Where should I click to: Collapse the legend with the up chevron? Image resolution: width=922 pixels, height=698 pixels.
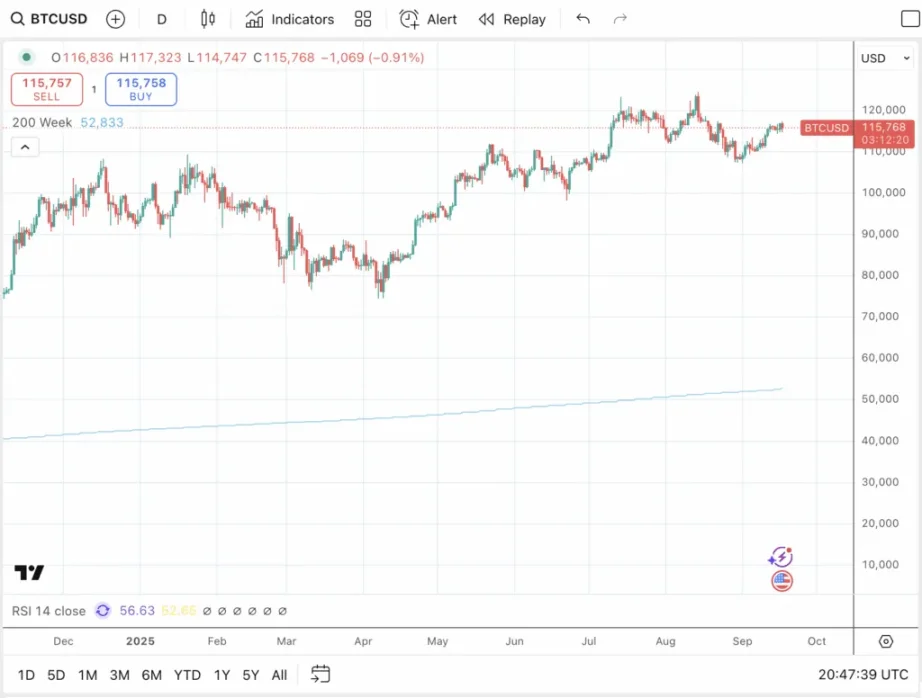point(24,146)
